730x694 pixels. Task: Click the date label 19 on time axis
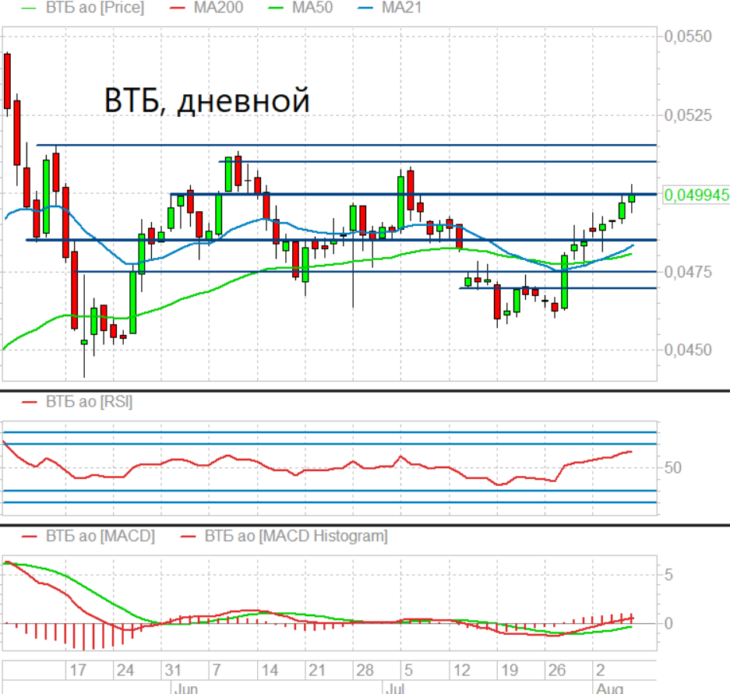point(509,670)
